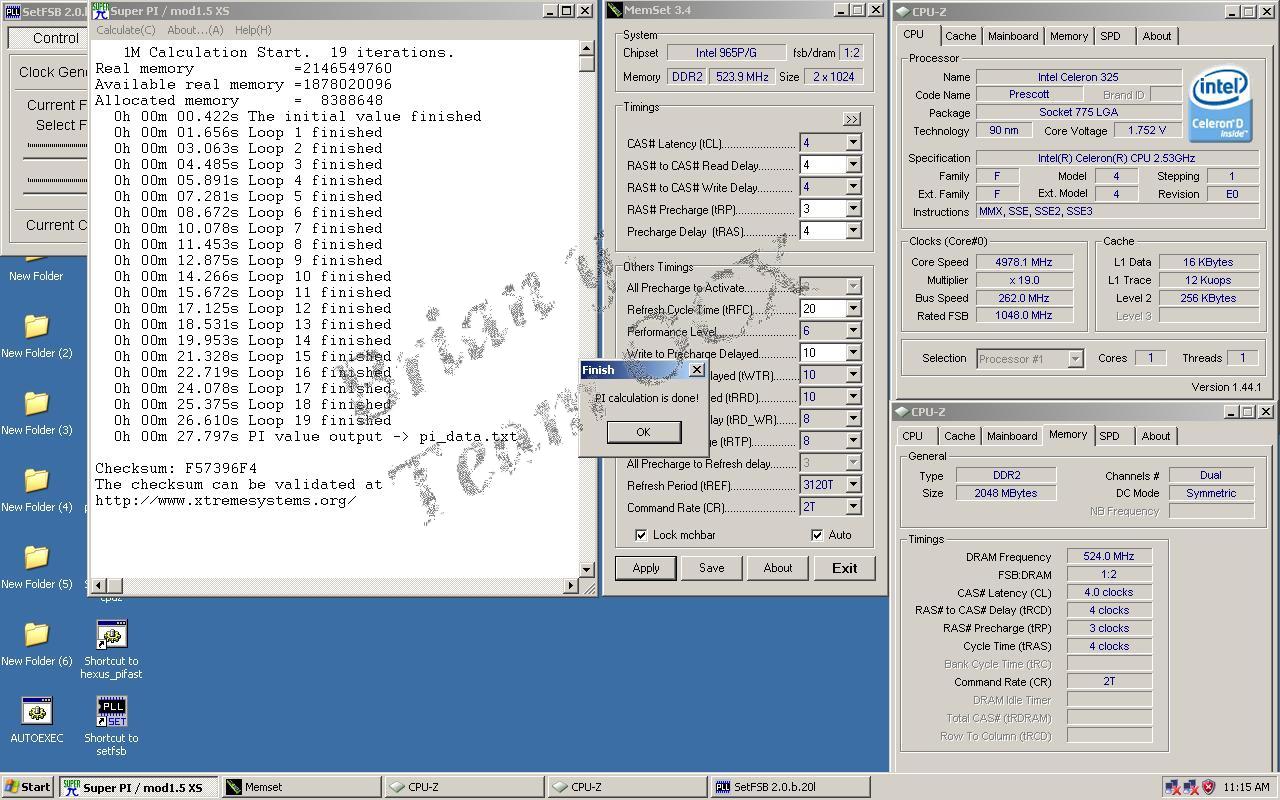Close the Finish dialog with X
The height and width of the screenshot is (800, 1280).
point(697,370)
